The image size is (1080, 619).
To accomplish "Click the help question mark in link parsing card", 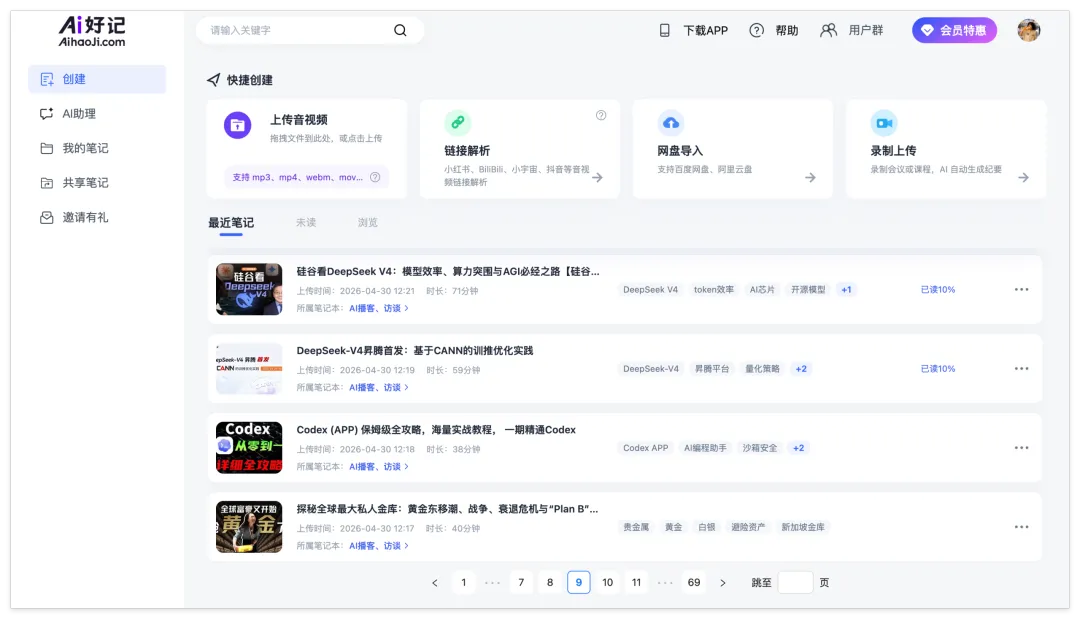I will [x=601, y=115].
